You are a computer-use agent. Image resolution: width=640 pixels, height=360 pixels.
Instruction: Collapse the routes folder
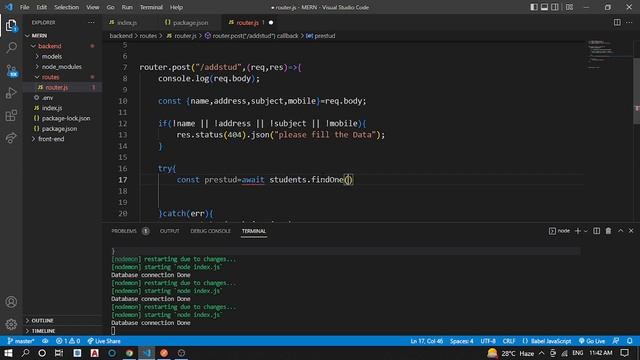click(62, 77)
